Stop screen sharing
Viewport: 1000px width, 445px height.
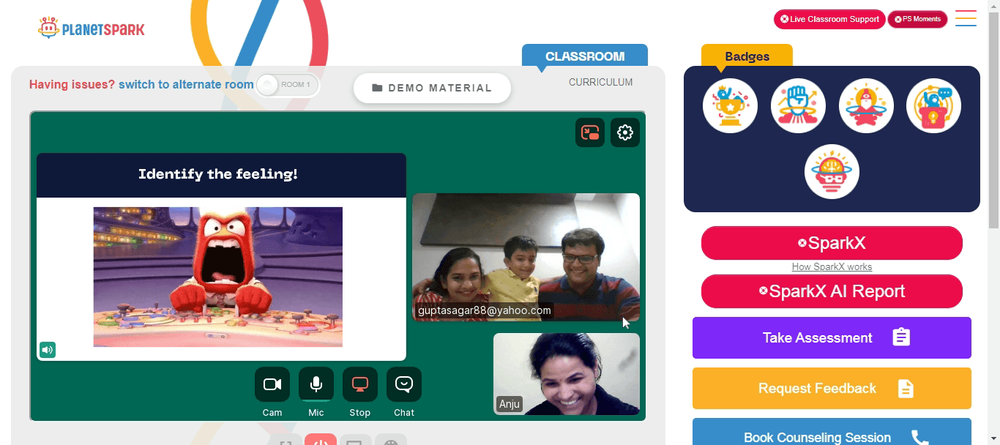360,384
